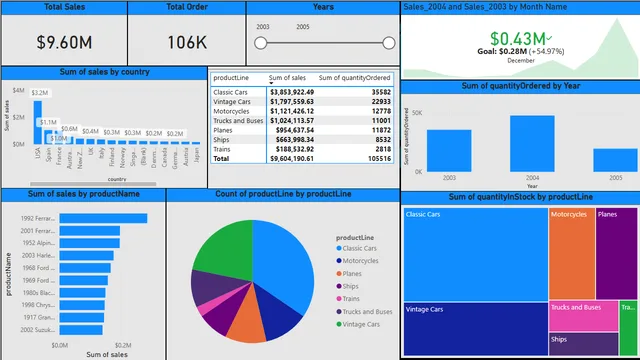This screenshot has height=360, width=640.
Task: Click the Classic Cars legend swatch in pie chart
Action: [x=339, y=248]
